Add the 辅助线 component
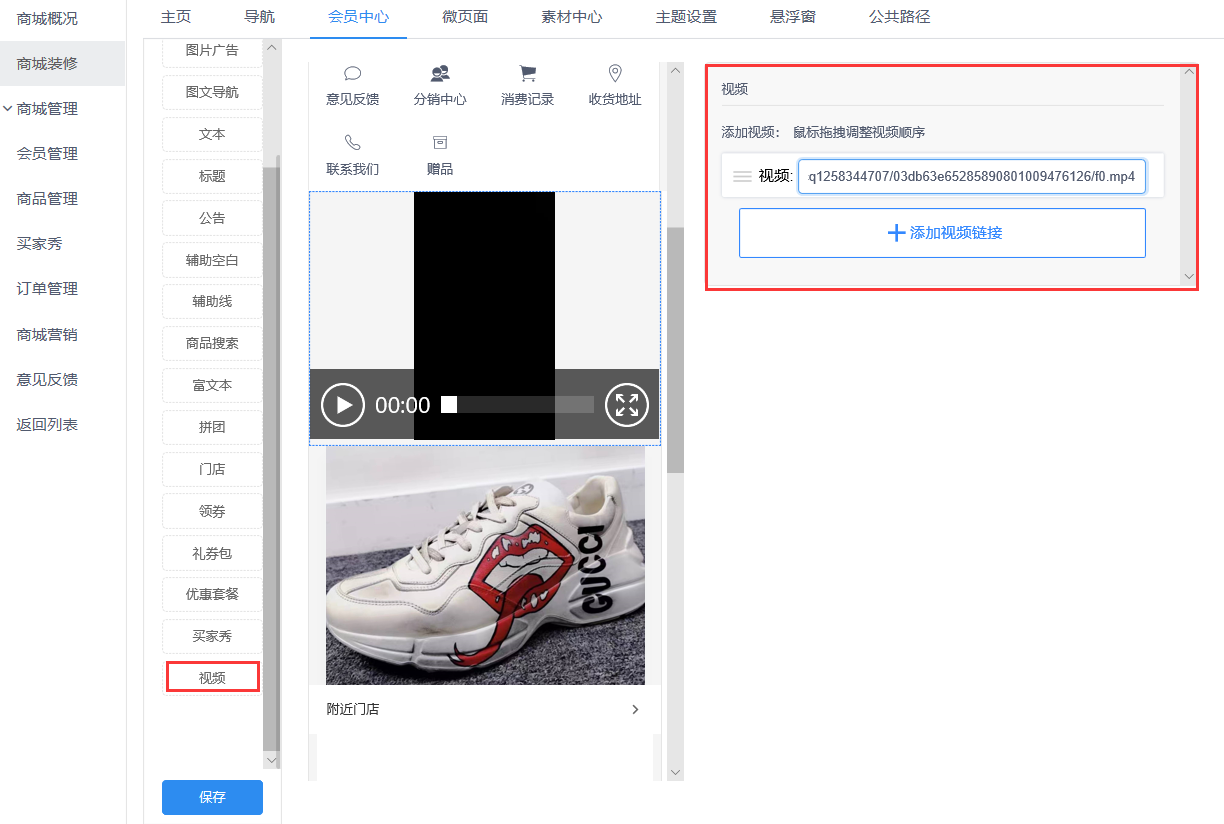The image size is (1224, 824). coord(212,301)
